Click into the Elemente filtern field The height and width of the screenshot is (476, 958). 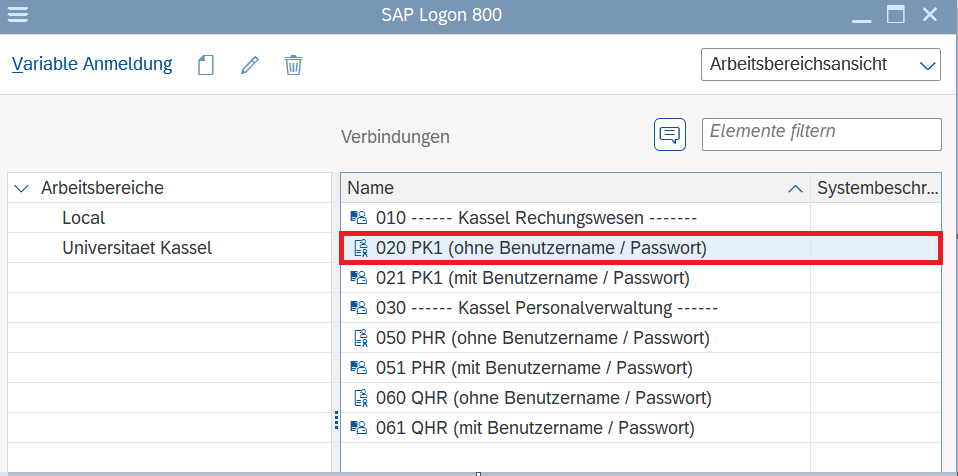821,134
